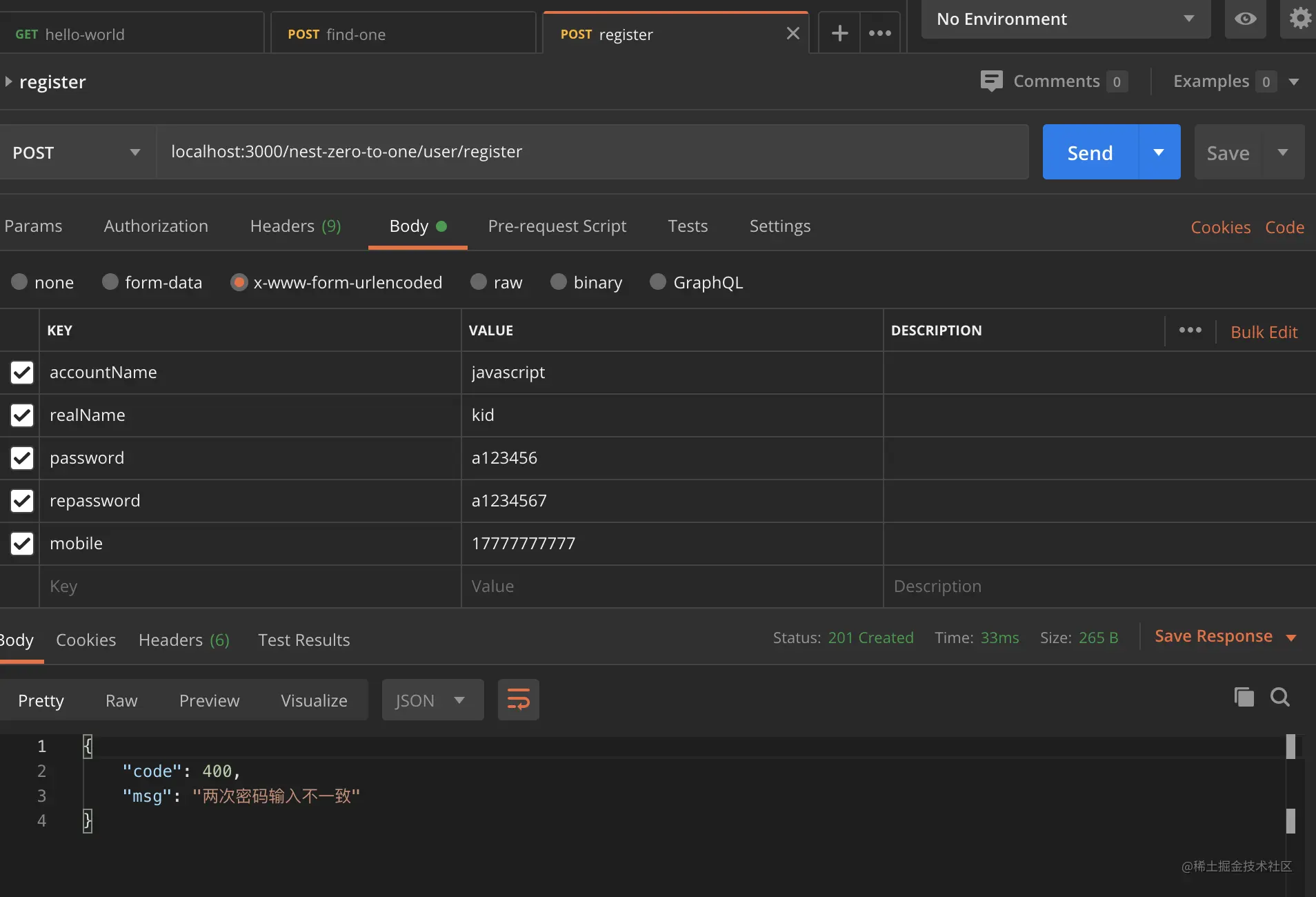
Task: Select the none body type
Action: click(19, 282)
